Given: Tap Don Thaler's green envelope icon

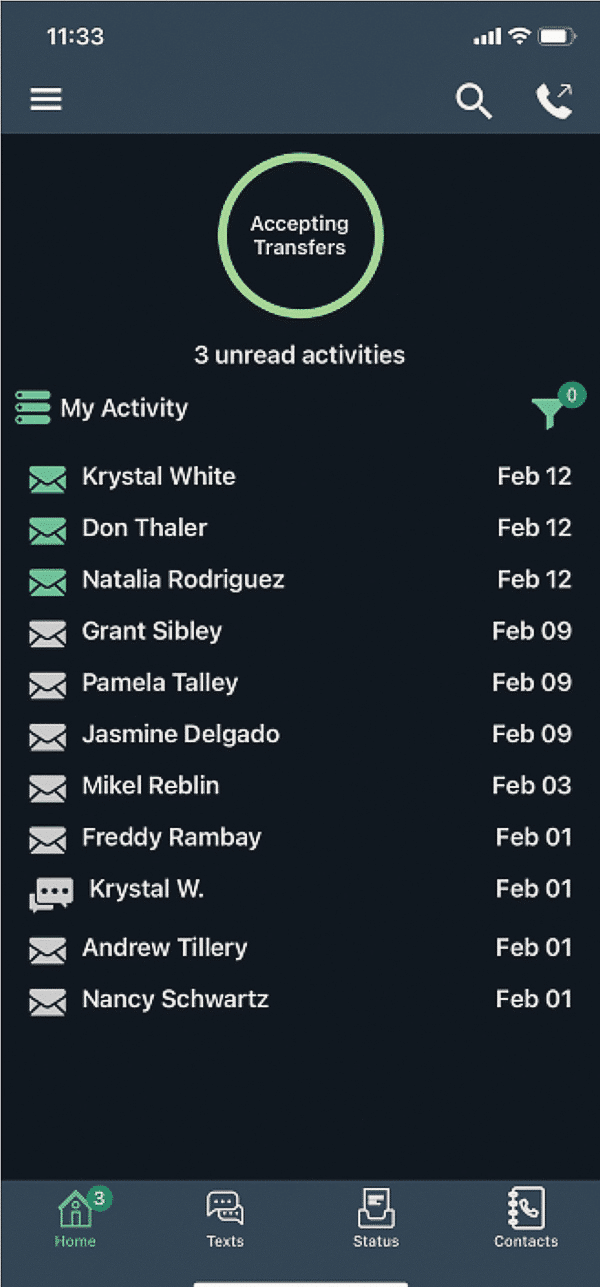Looking at the screenshot, I should click(47, 530).
